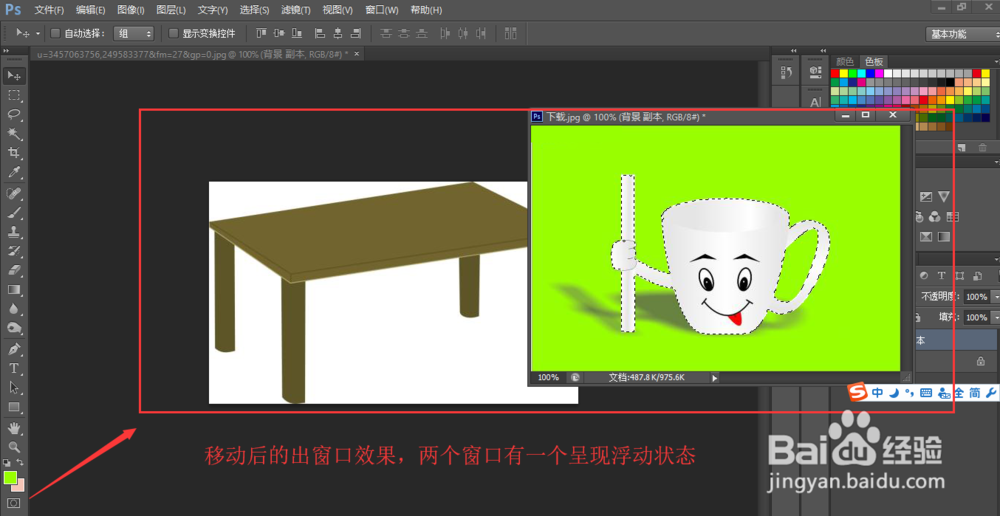
Task: Expand status bar arrow in 下载.jpg window
Action: click(x=715, y=378)
